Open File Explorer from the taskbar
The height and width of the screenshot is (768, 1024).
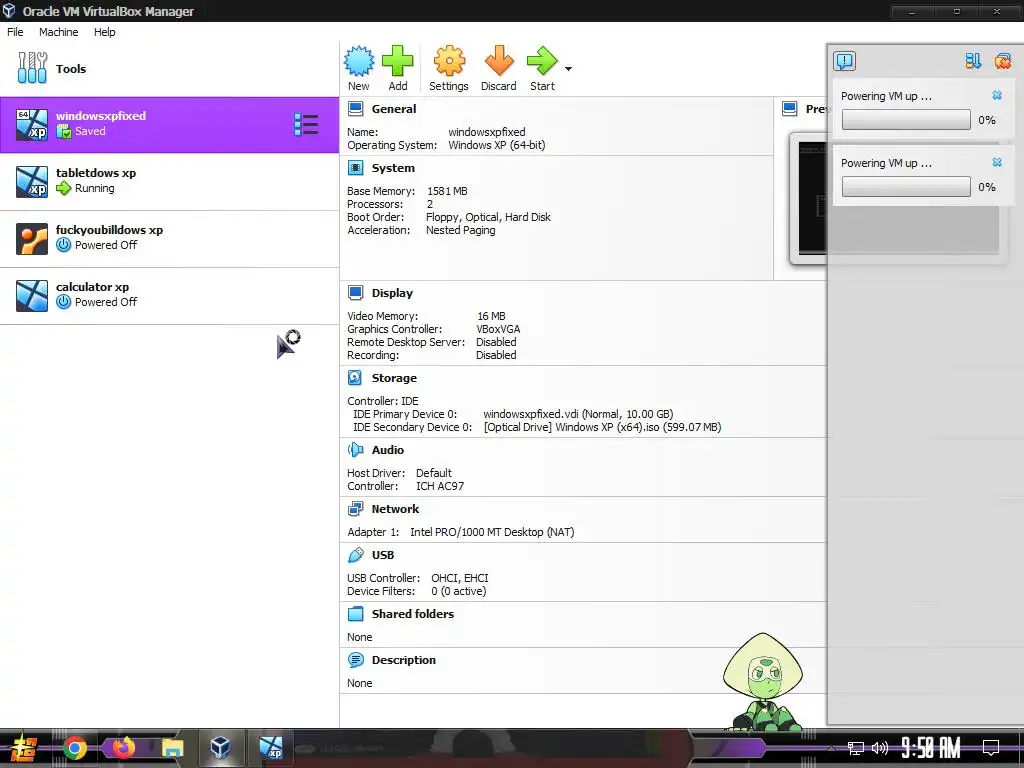[172, 747]
